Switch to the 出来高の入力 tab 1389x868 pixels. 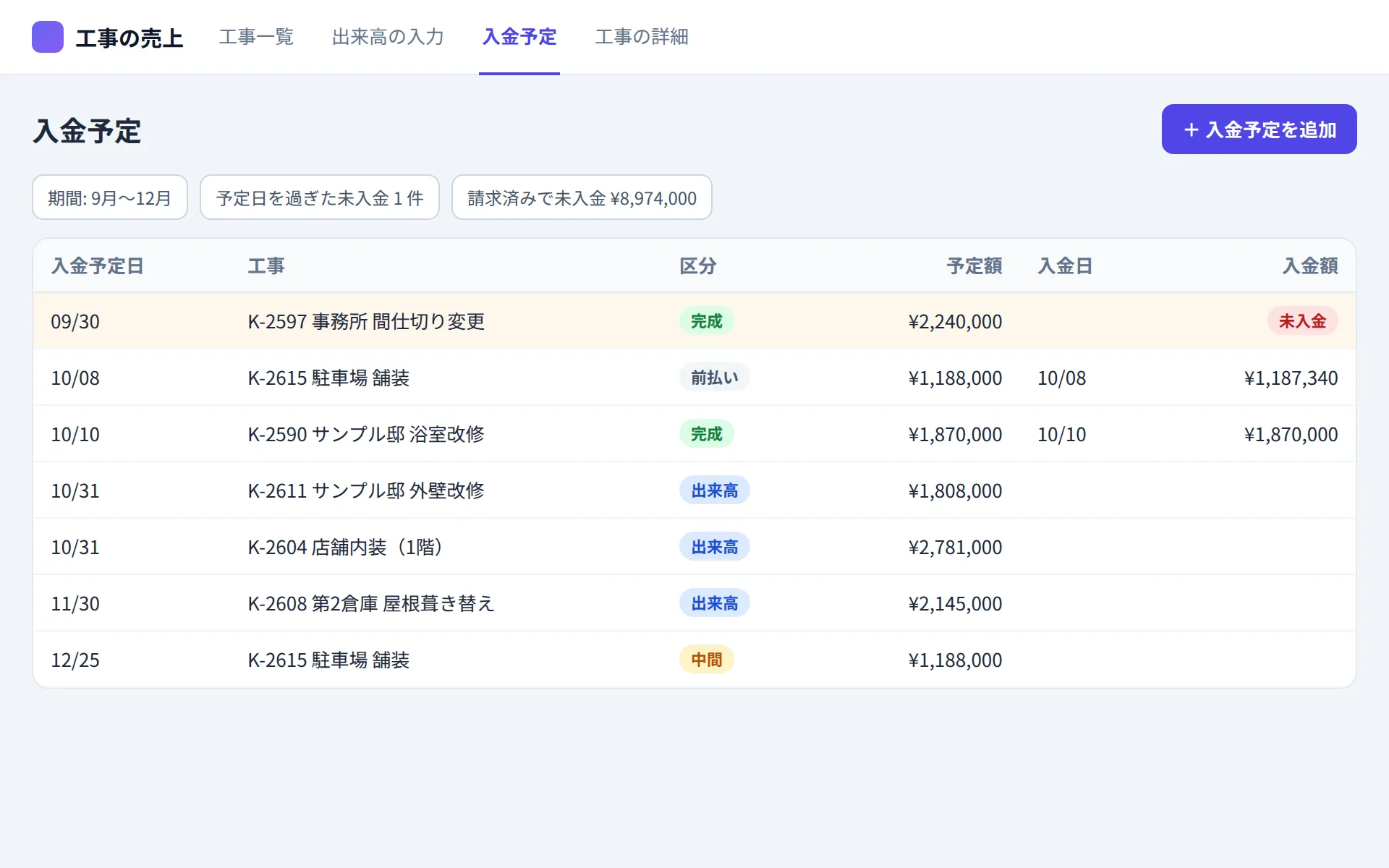(388, 37)
